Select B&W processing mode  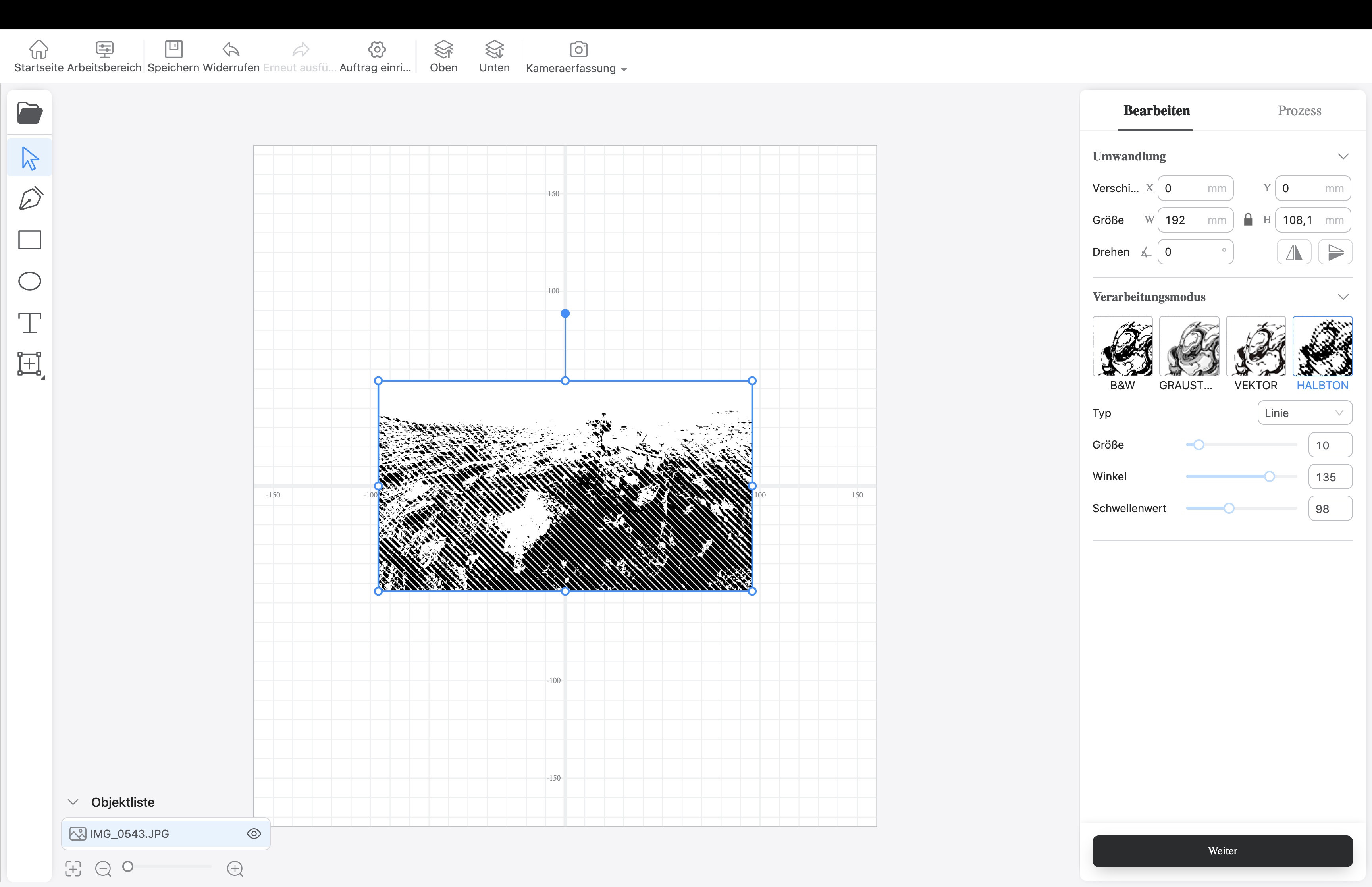tap(1122, 347)
